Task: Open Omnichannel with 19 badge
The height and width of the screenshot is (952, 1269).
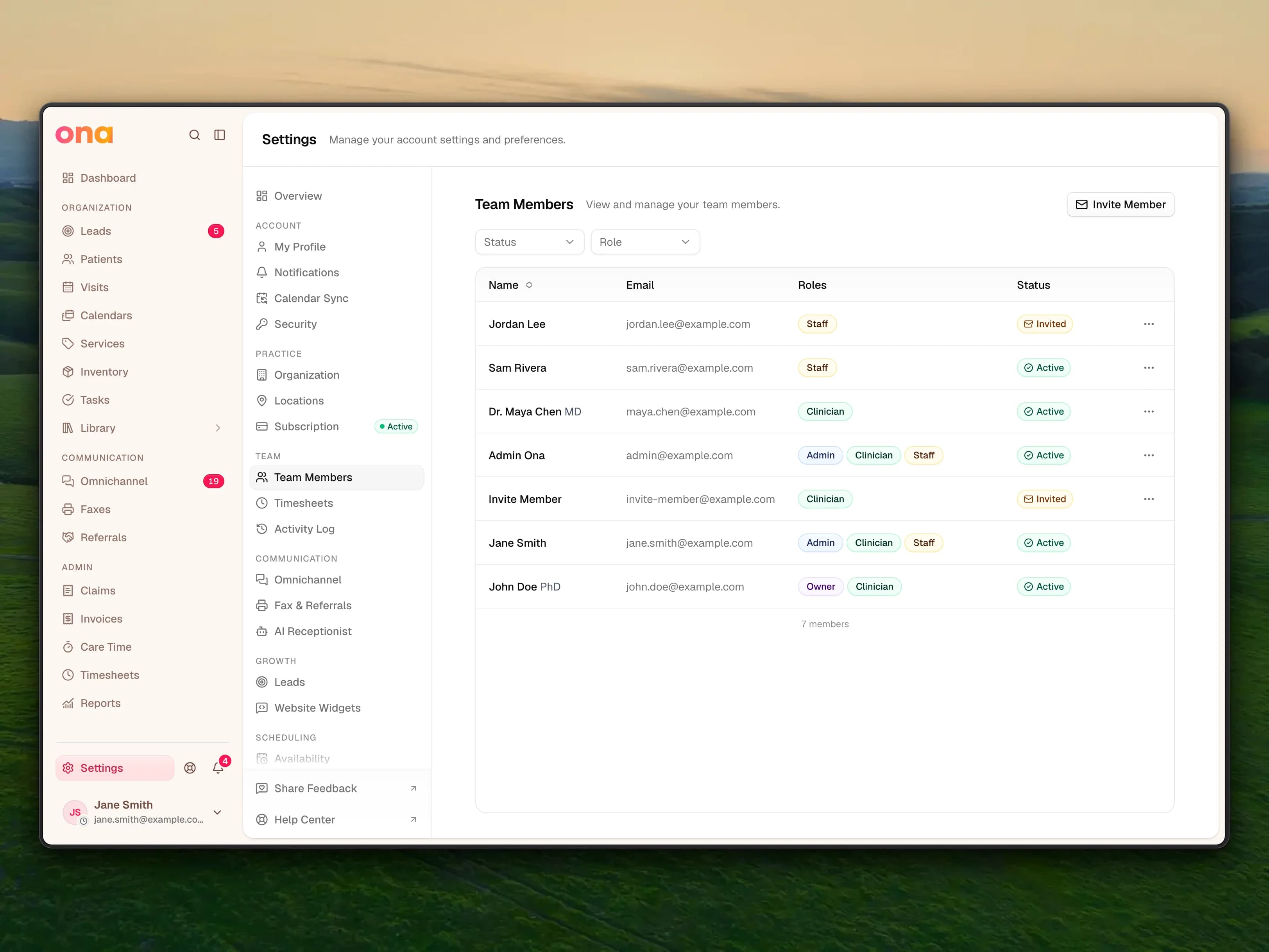Action: 143,481
